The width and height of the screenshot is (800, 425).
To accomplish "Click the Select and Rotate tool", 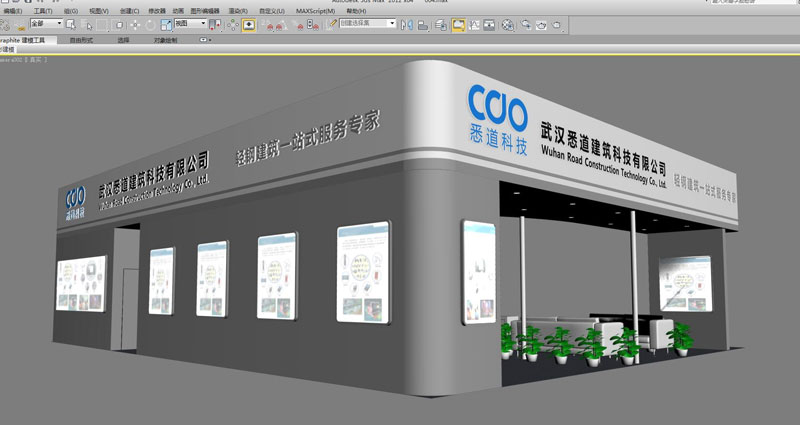I will [150, 23].
